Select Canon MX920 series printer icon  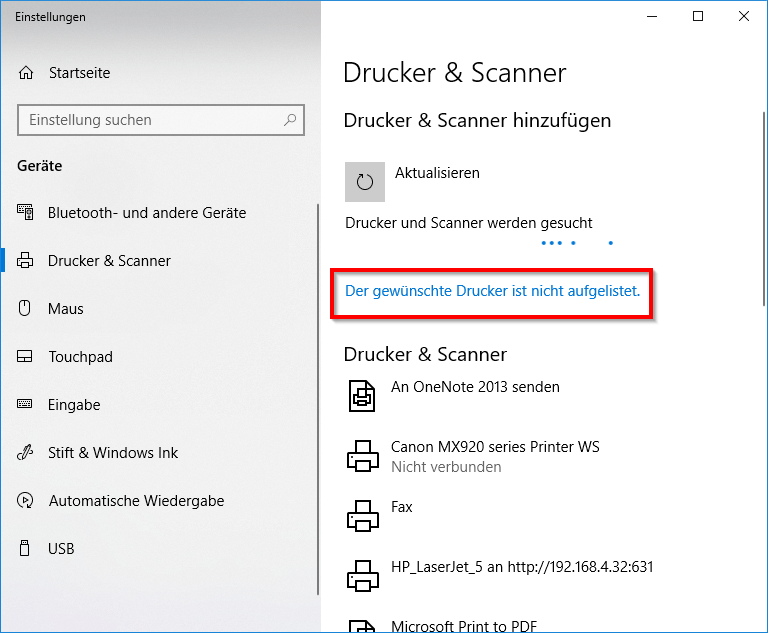click(362, 456)
